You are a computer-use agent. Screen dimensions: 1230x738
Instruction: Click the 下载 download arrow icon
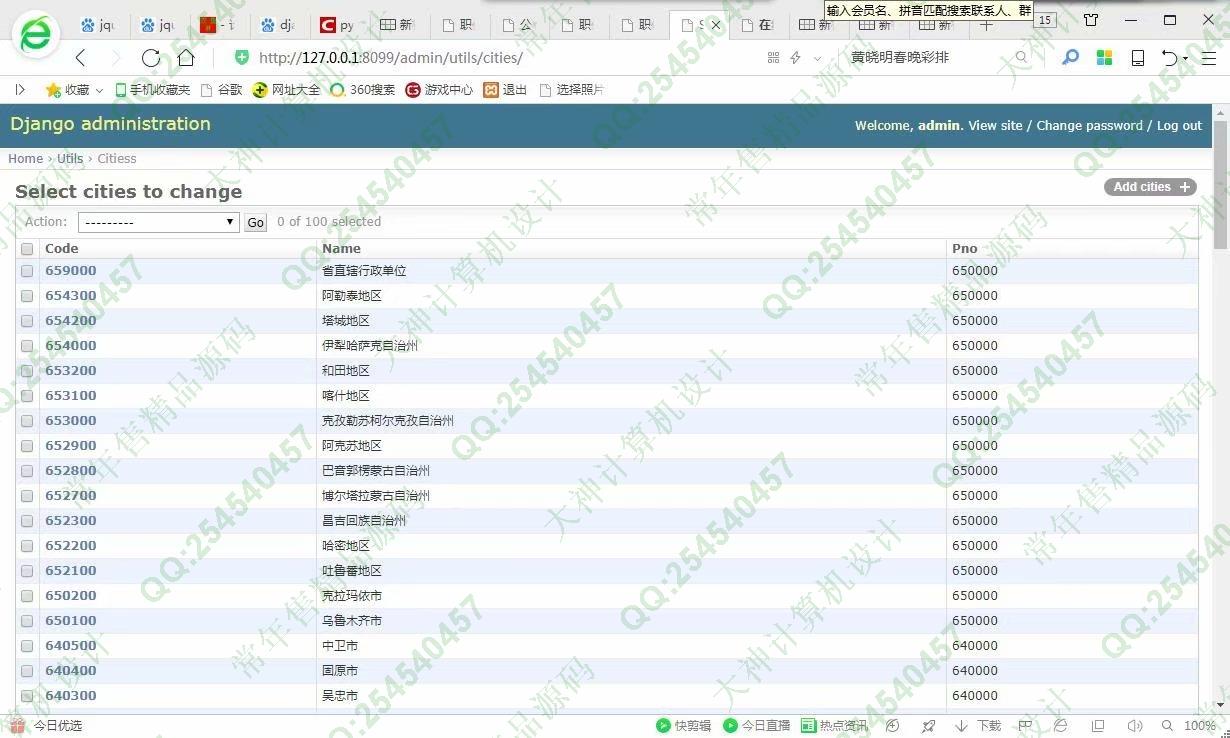(961, 726)
